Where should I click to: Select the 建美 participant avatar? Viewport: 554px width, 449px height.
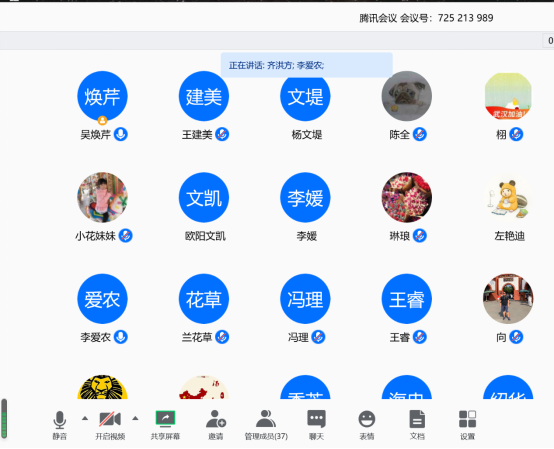pyautogui.click(x=204, y=96)
